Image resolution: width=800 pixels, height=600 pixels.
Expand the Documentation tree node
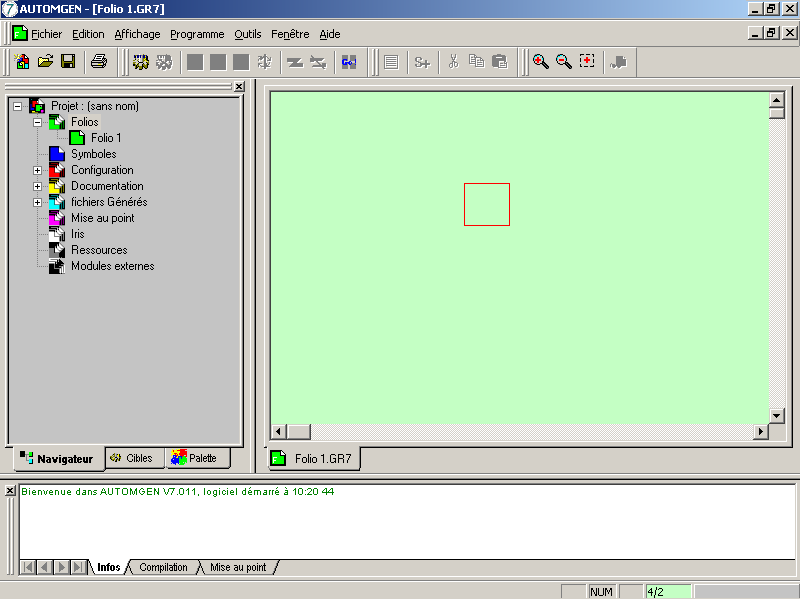click(38, 186)
